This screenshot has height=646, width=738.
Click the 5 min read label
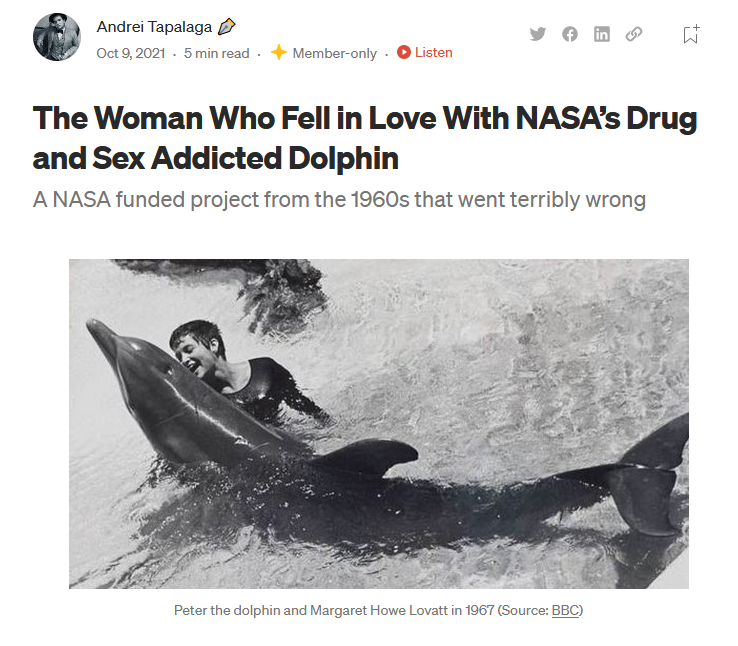pos(217,53)
